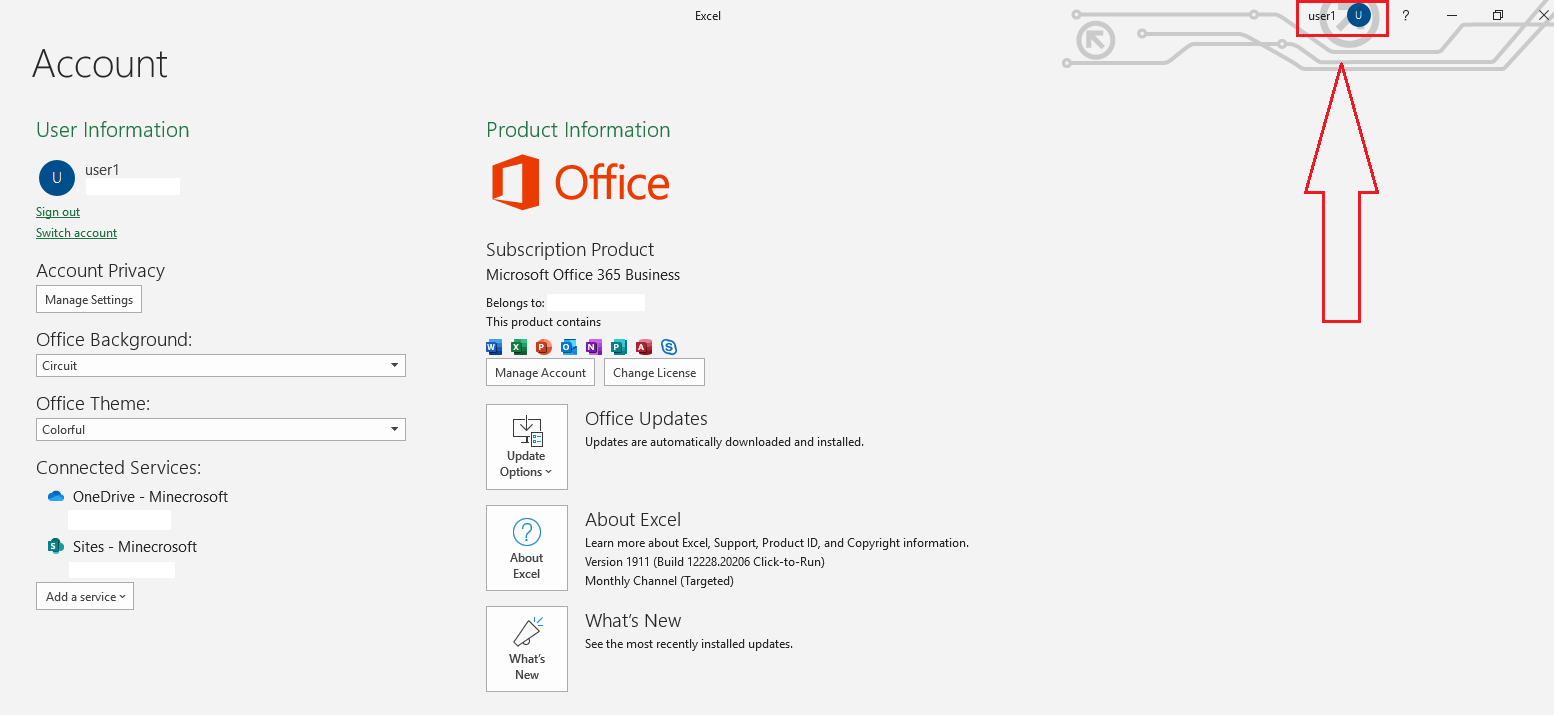This screenshot has height=715, width=1554.
Task: Click the Help question mark icon
Action: tap(1405, 16)
